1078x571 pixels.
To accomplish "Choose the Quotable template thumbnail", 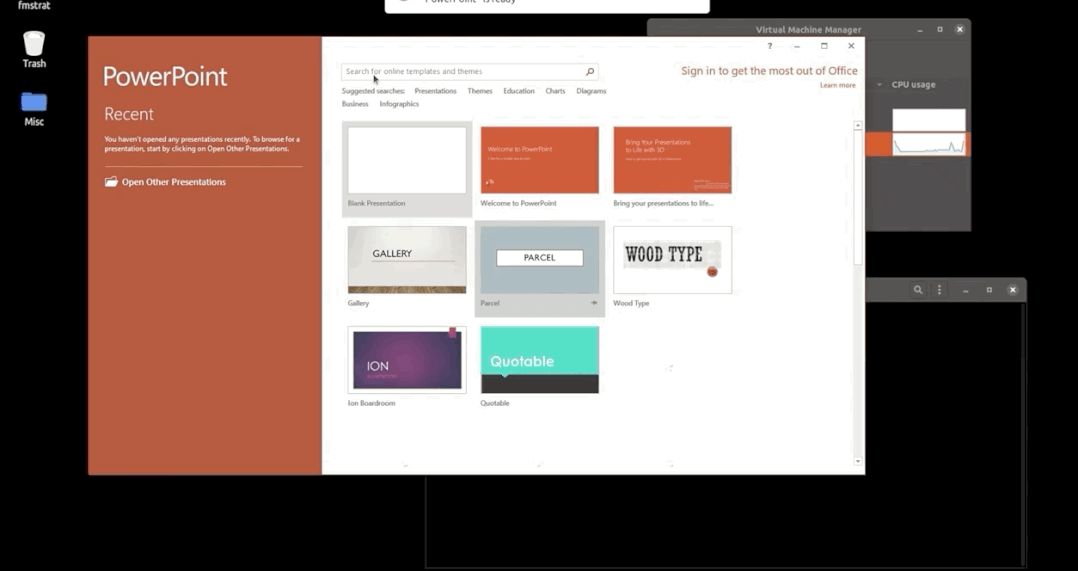I will [540, 360].
